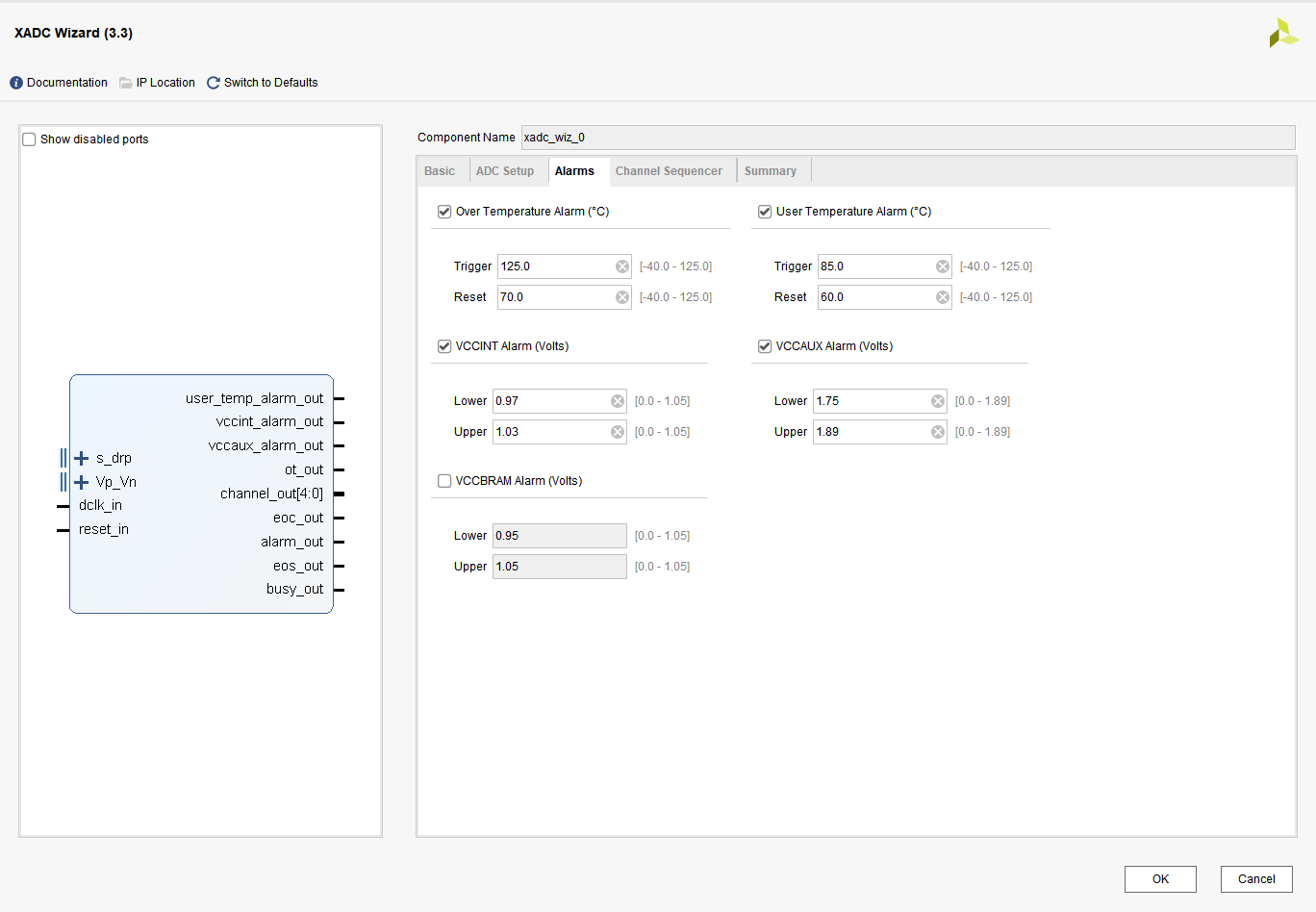
Task: Clear the Over Temperature Trigger value
Action: point(622,266)
